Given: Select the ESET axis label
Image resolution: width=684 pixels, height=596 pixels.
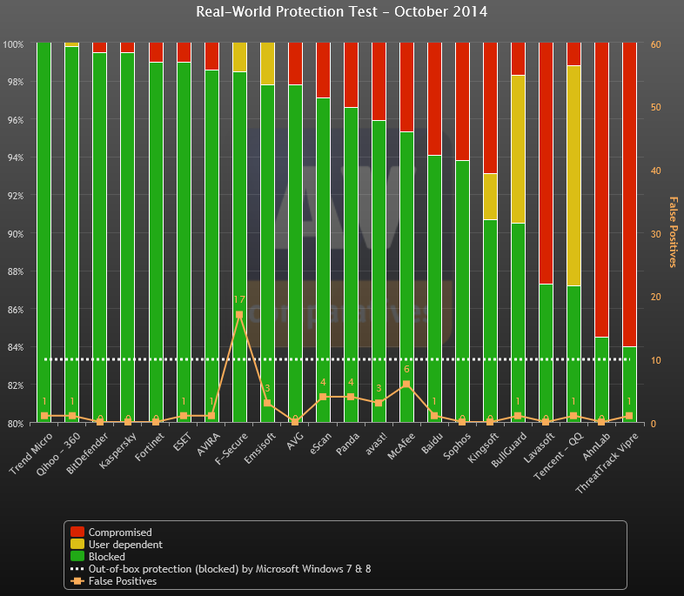Looking at the screenshot, I should pos(182,442).
